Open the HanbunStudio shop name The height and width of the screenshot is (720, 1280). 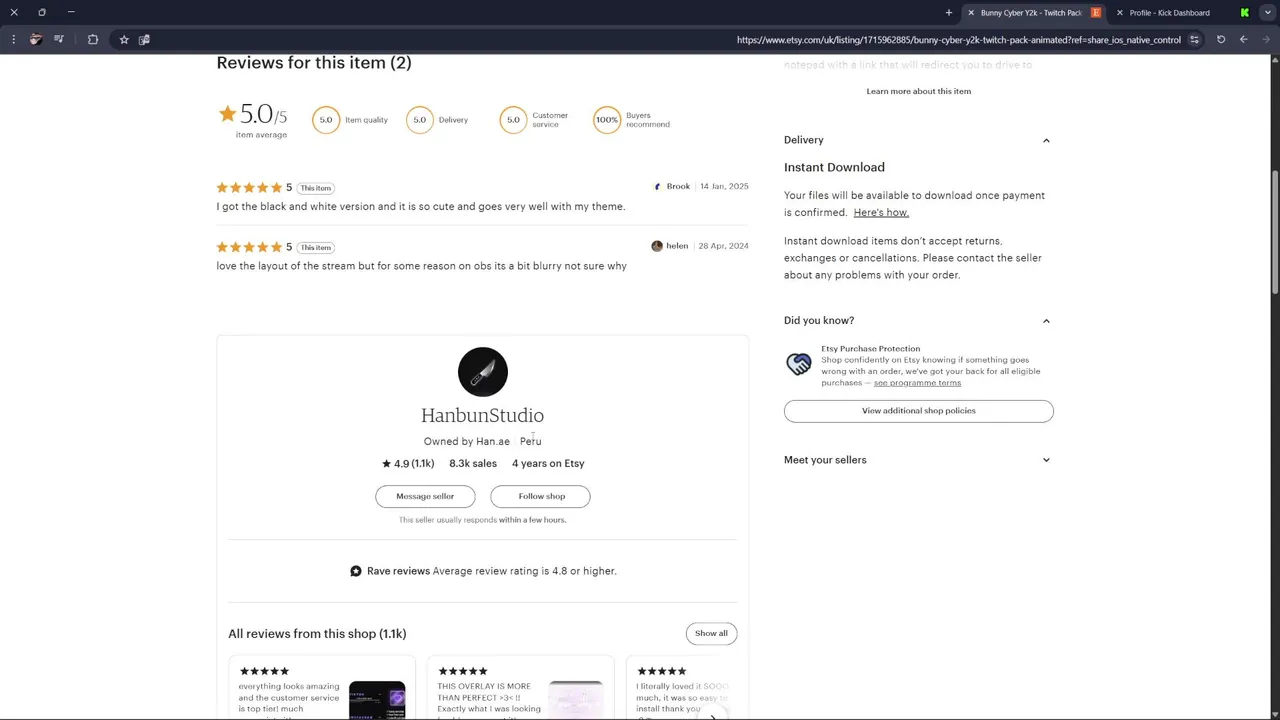[482, 415]
